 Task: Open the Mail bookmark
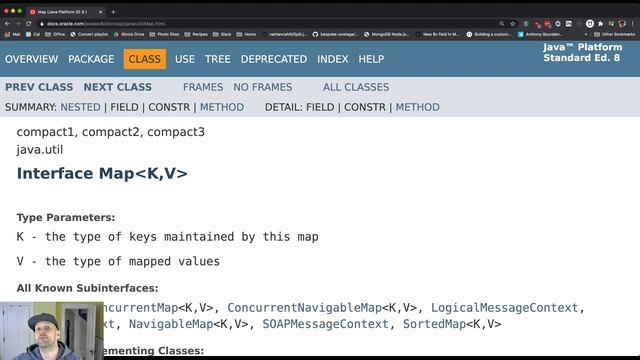(12, 34)
